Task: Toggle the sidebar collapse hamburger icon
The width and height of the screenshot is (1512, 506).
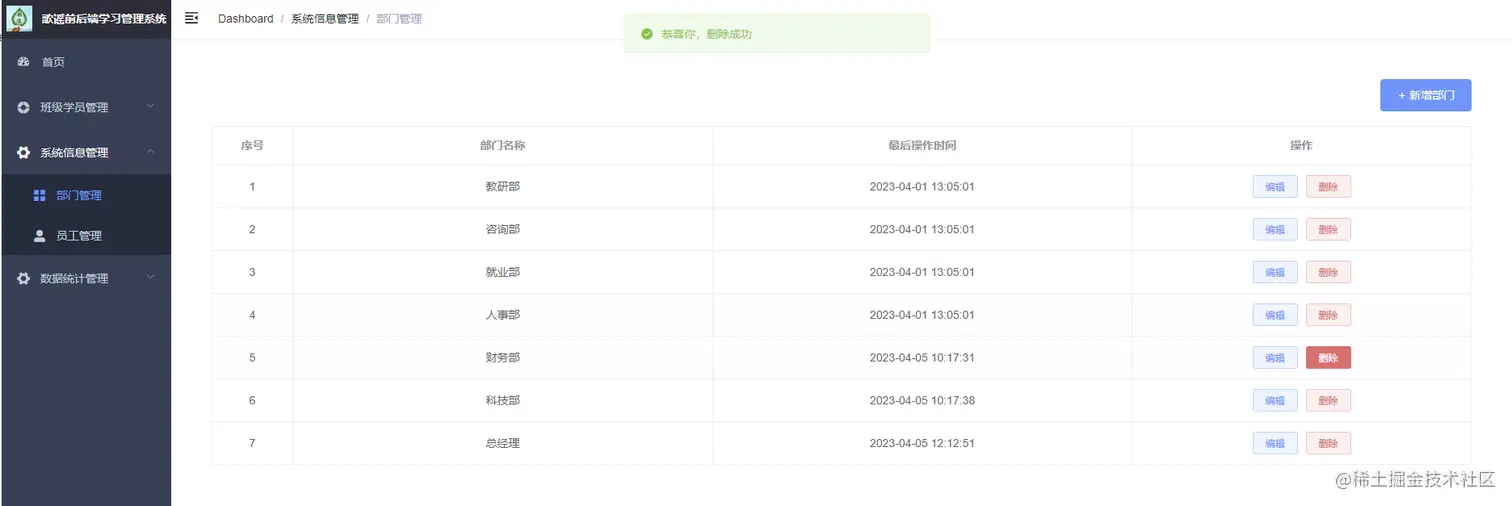Action: (192, 18)
